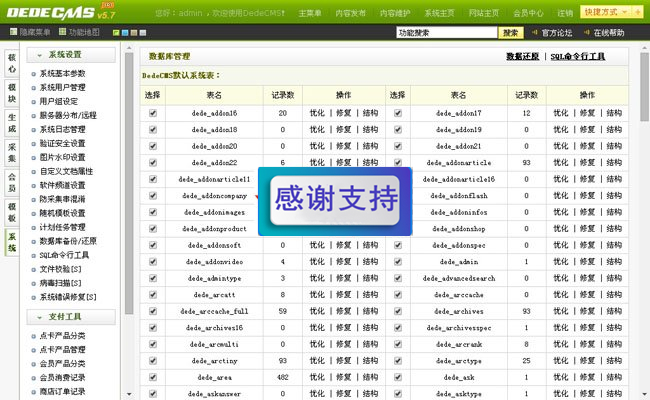
Task: Open the 内容维护 top menu item
Action: pyautogui.click(x=395, y=13)
